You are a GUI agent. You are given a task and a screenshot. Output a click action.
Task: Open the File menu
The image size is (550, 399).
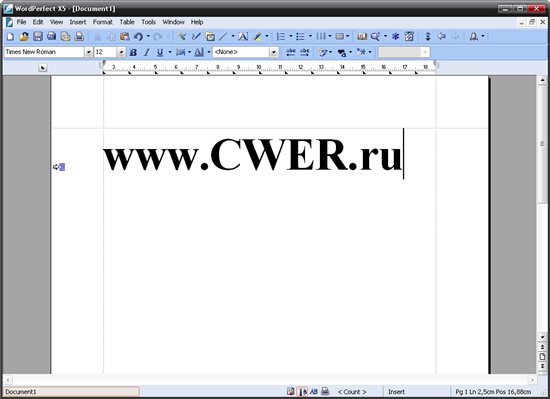coord(21,22)
